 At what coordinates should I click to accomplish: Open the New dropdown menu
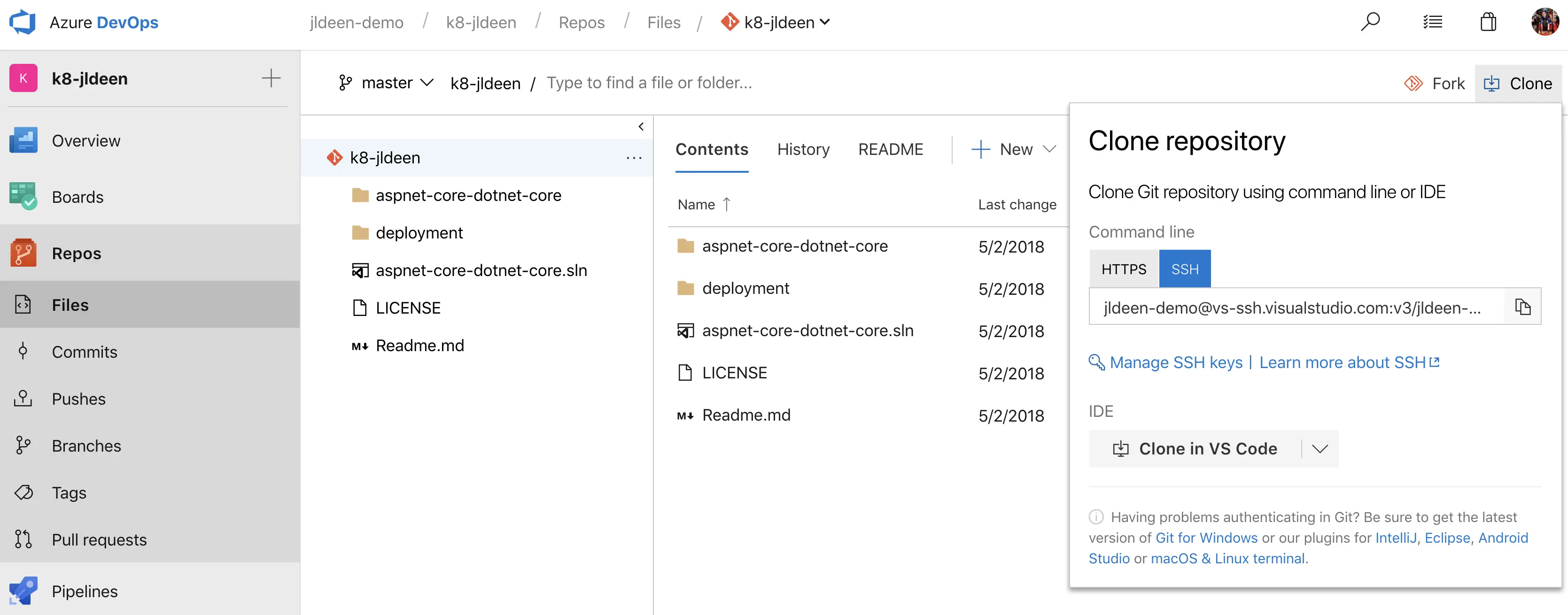pos(1014,150)
